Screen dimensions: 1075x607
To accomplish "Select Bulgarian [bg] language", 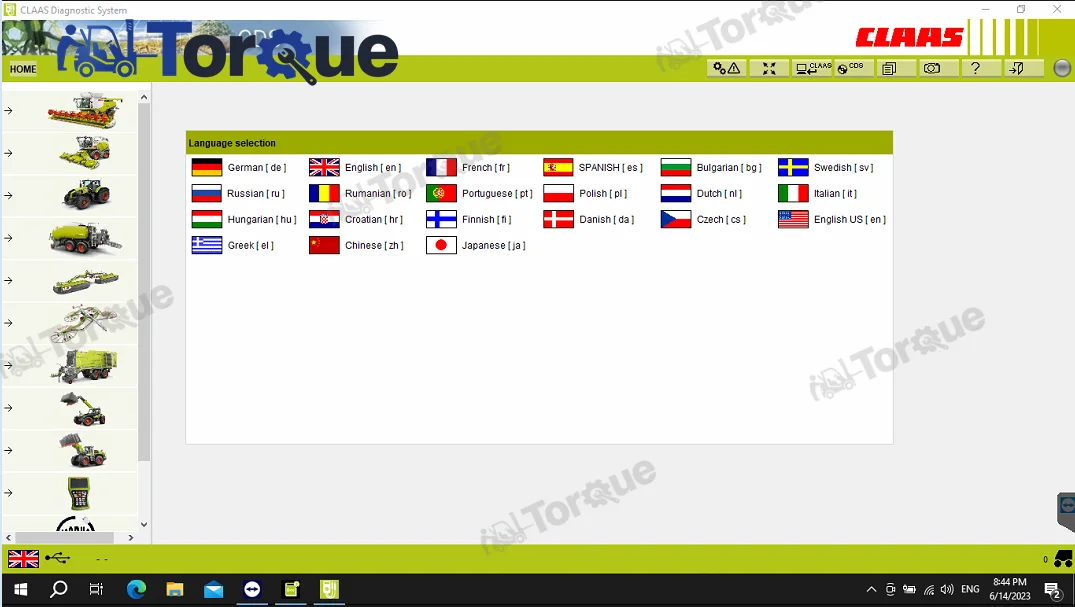I will click(712, 167).
